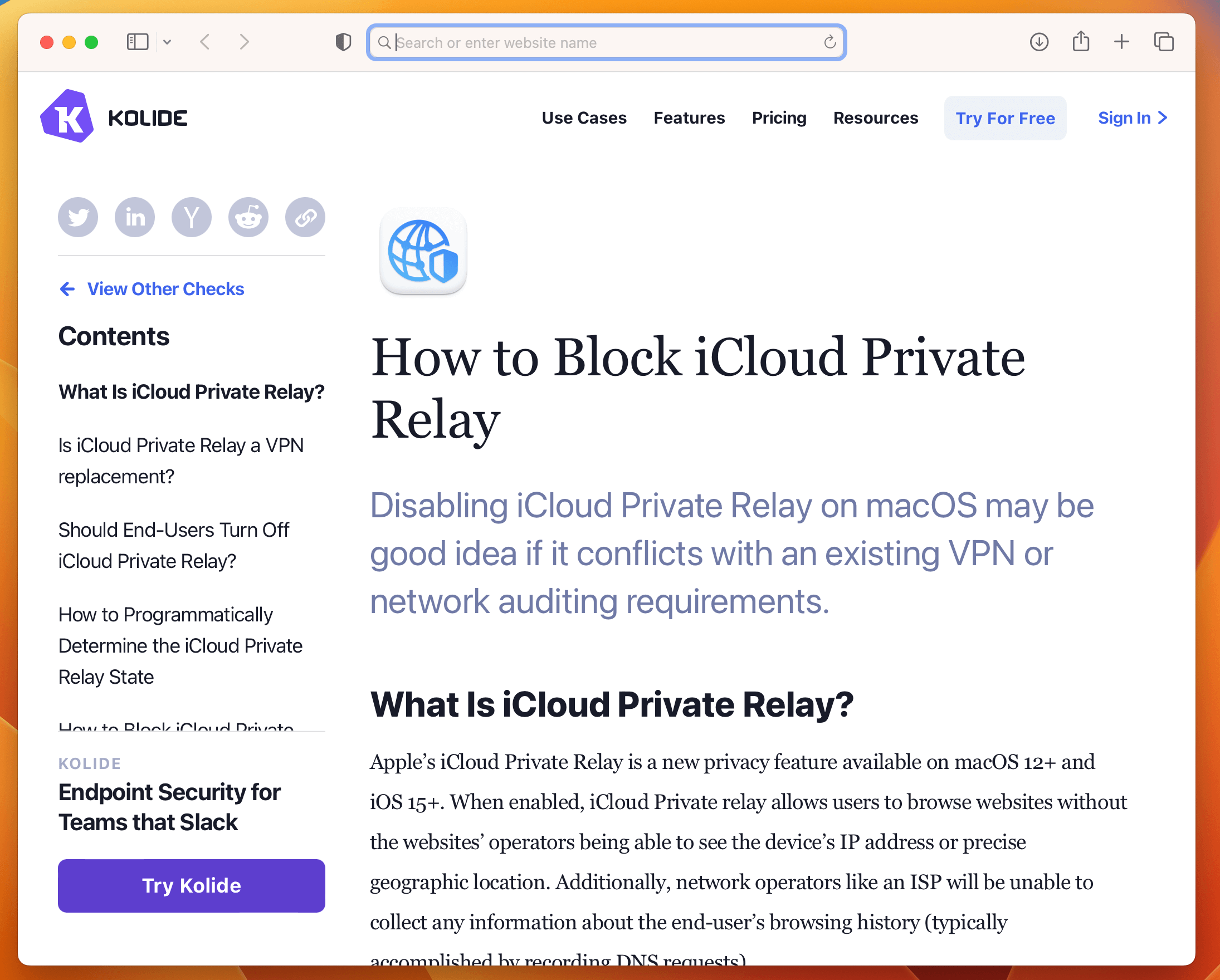Click the browser shield/privacy icon
The image size is (1220, 980).
(x=343, y=43)
